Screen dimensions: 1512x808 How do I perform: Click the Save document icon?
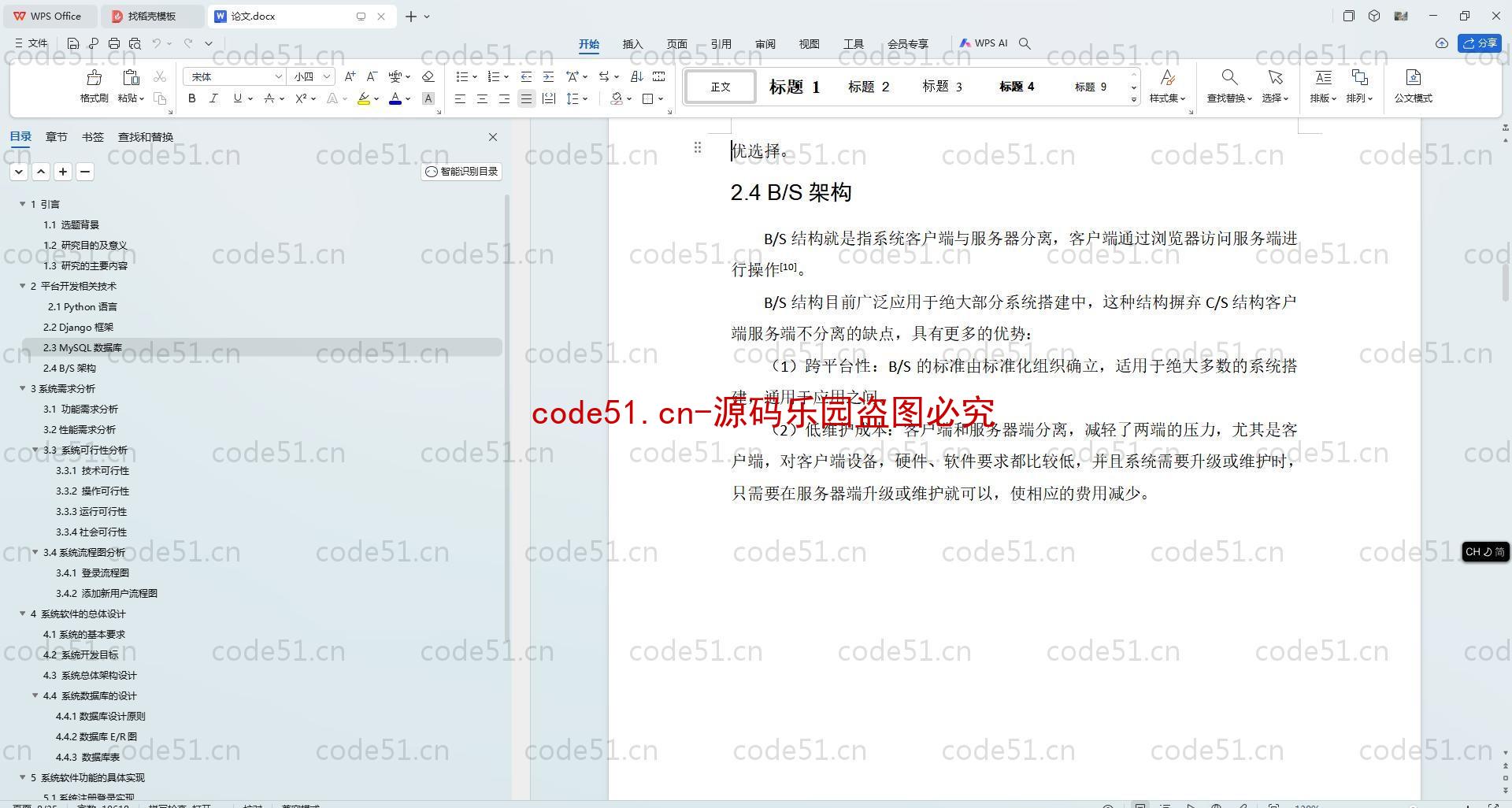pyautogui.click(x=72, y=43)
